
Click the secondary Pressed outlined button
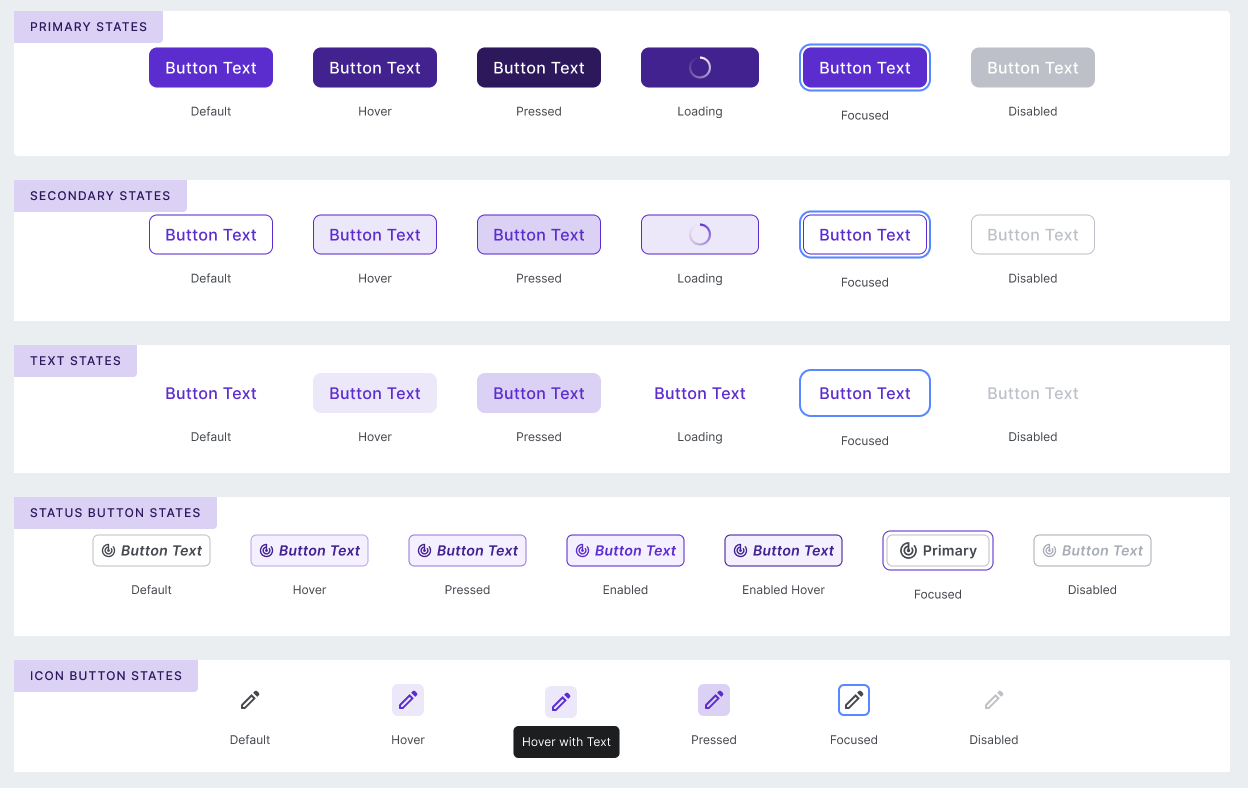click(x=539, y=235)
